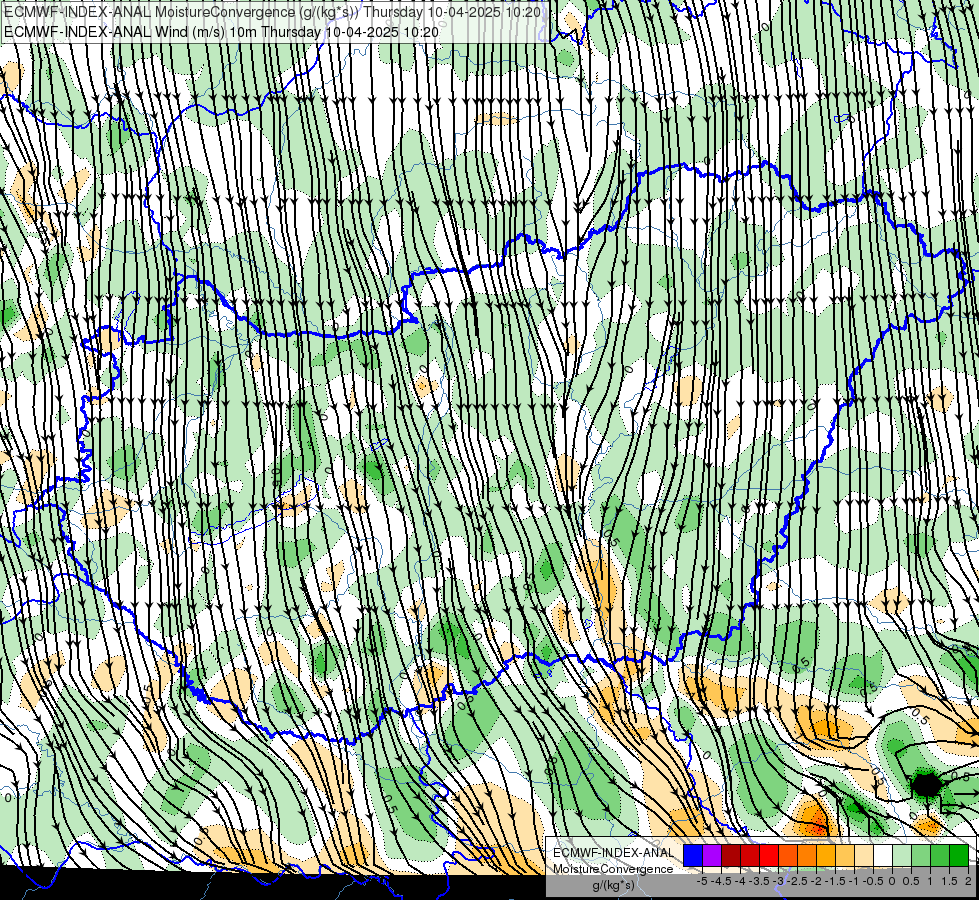The image size is (979, 900).
Task: Click the legend value -4.5
Action: (721, 881)
